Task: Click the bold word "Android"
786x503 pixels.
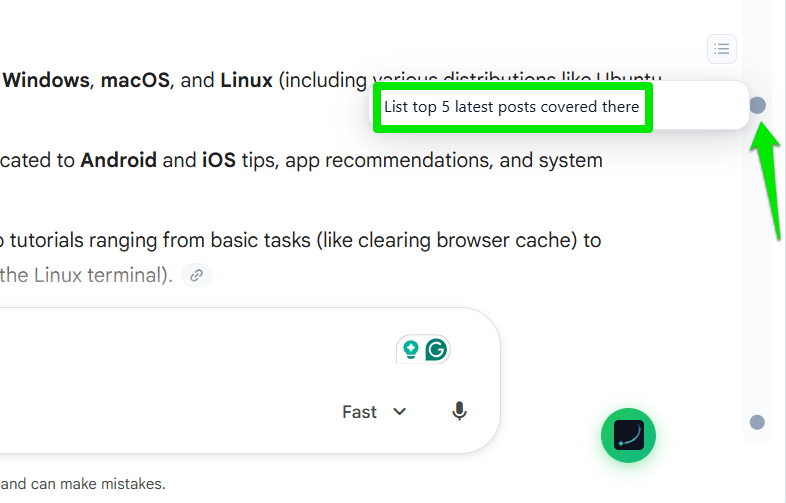Action: point(118,160)
